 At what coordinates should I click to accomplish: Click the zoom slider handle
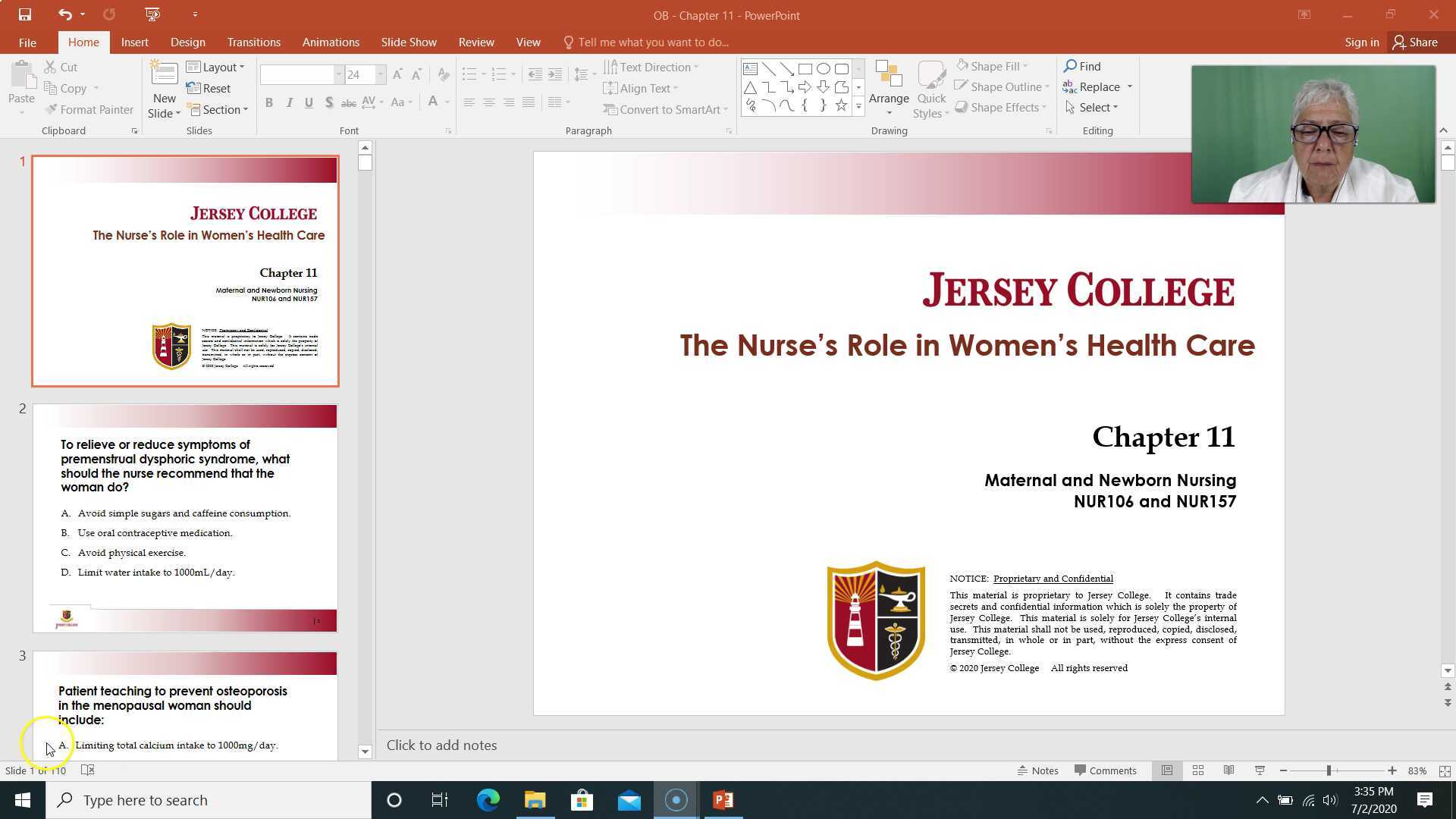[x=1329, y=770]
